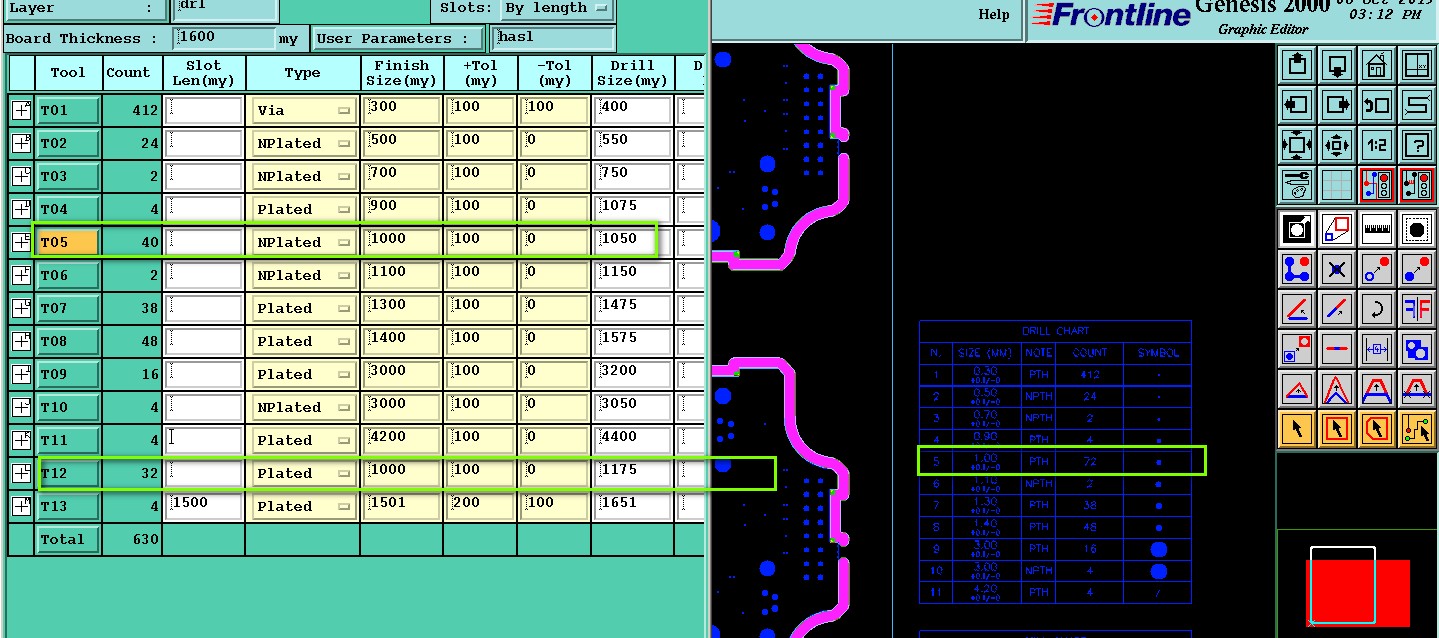Expand the T13 row plus box
Image resolution: width=1439 pixels, height=638 pixels.
pos(21,506)
